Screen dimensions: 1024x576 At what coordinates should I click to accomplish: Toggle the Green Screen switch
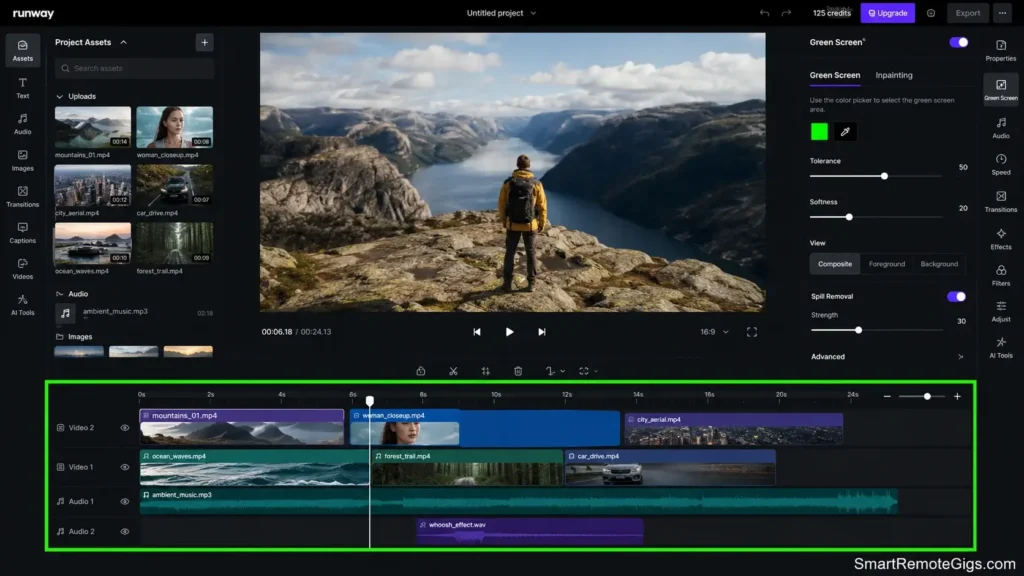point(959,42)
